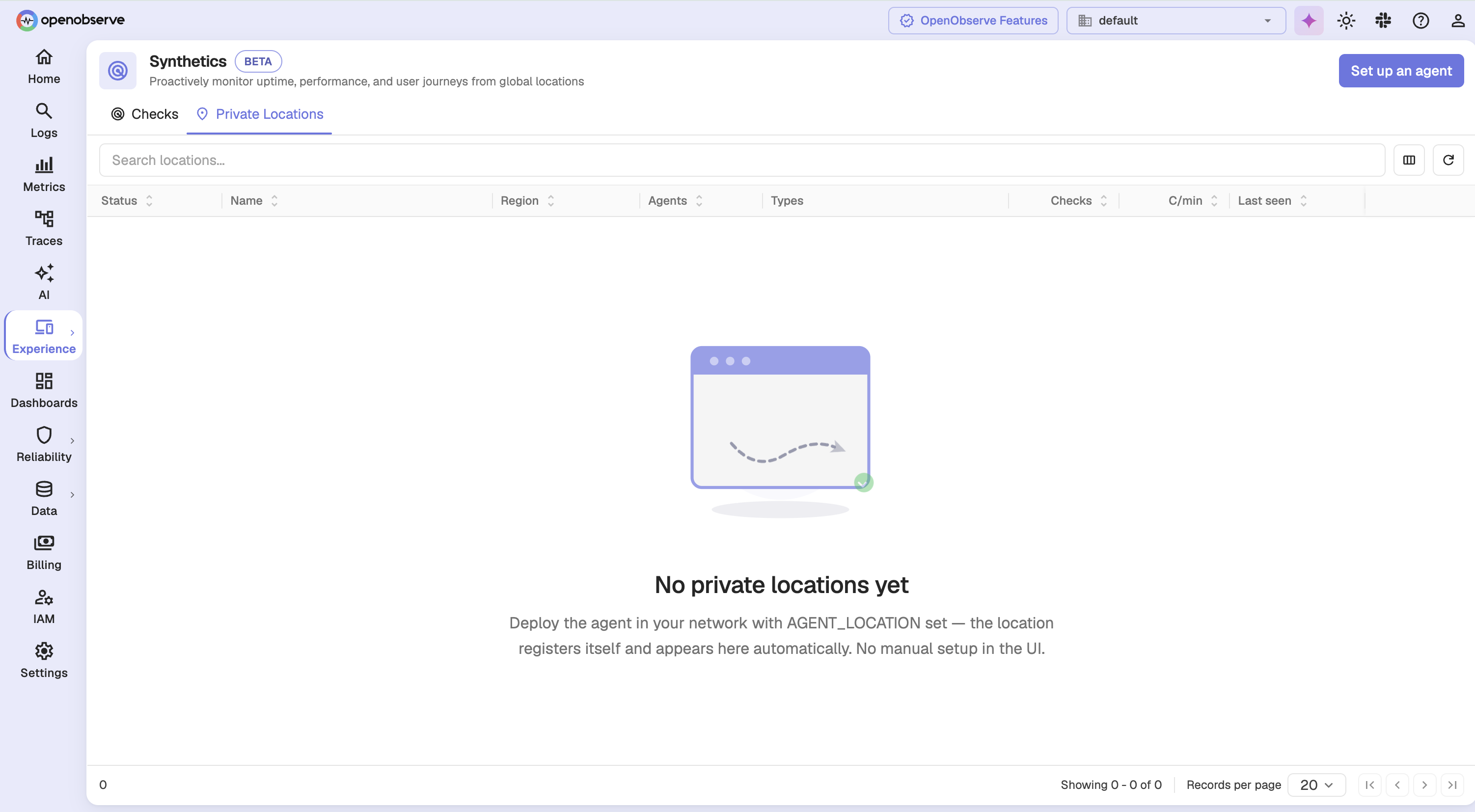Screen dimensions: 1475x812
Task: Expand the Experience submenu chevron
Action: coord(72,333)
